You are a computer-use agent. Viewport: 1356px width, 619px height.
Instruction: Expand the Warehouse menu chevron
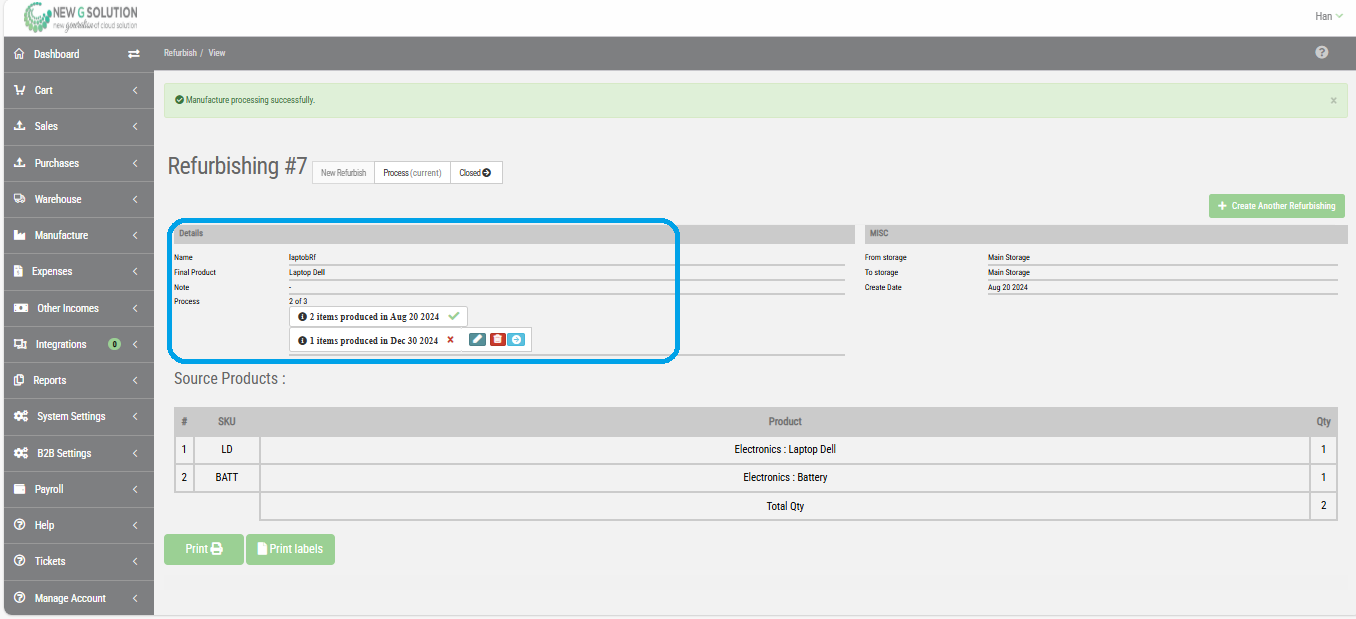135,199
